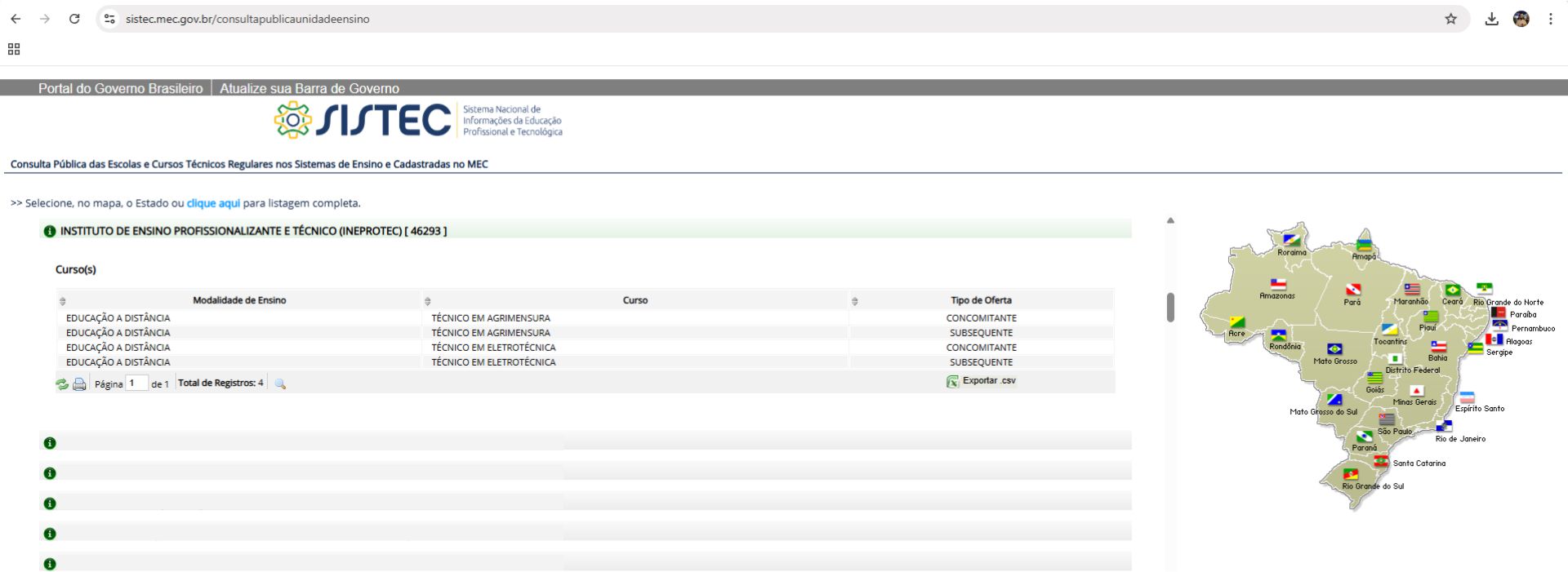Select the São Paulo flag on the map
This screenshot has height=572, width=1568.
click(x=1387, y=420)
